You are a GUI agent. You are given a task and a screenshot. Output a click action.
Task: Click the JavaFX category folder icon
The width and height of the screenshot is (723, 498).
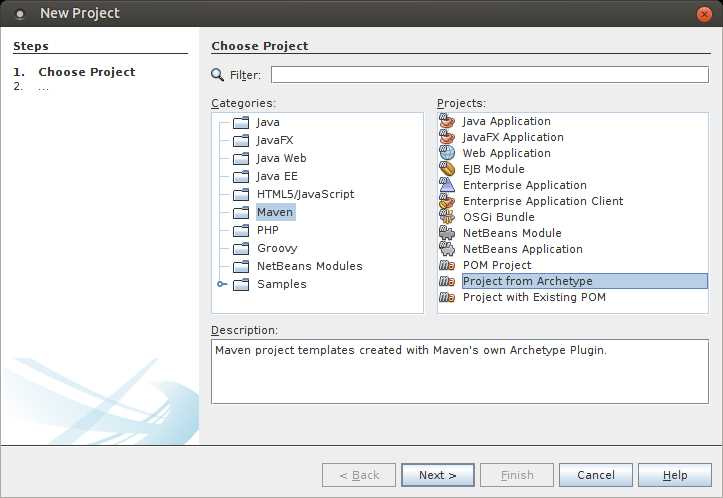point(241,140)
